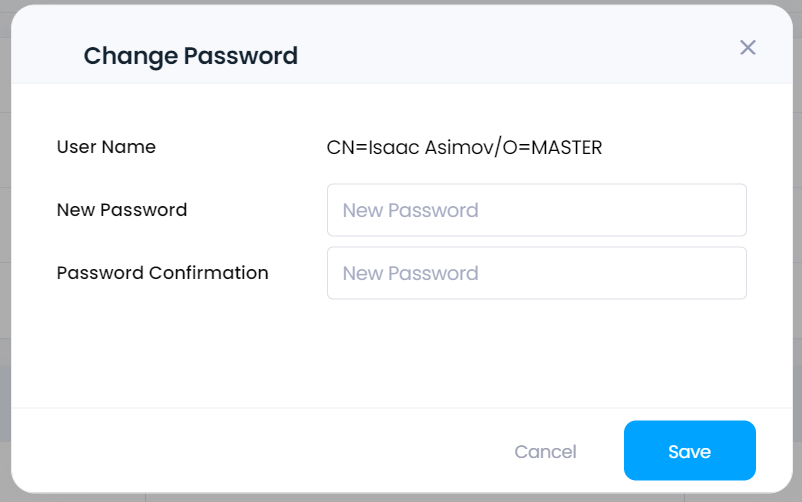Click the placeholder text in the confirmation box
This screenshot has height=502, width=802.
tap(410, 273)
